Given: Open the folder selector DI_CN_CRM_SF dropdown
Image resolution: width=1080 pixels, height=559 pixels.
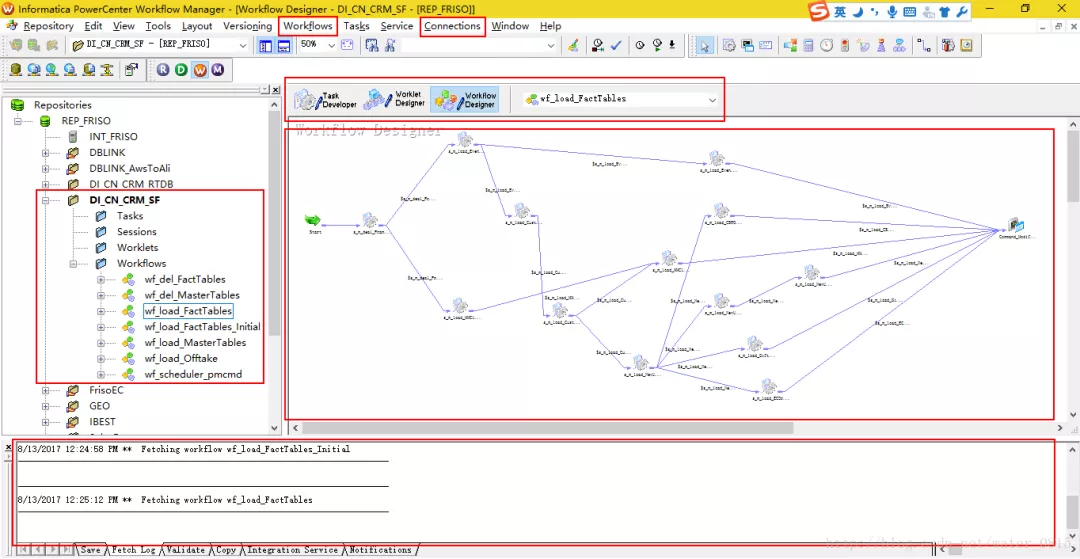Looking at the screenshot, I should point(242,45).
